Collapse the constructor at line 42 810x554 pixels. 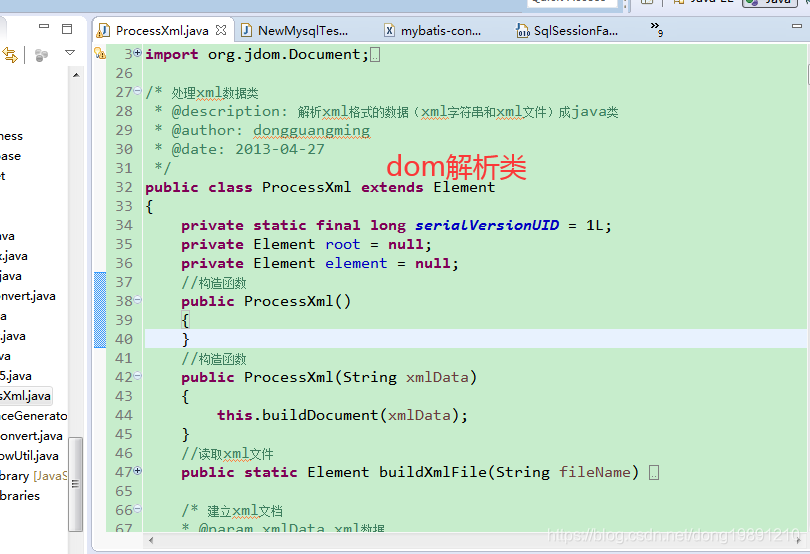[x=137, y=376]
